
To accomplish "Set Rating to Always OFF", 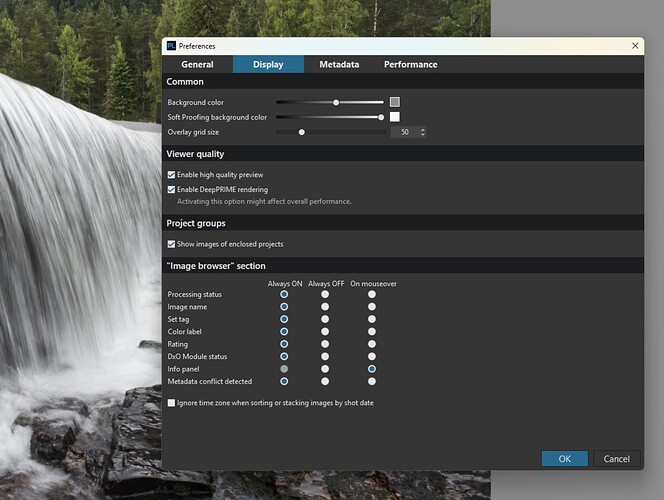I will 325,344.
